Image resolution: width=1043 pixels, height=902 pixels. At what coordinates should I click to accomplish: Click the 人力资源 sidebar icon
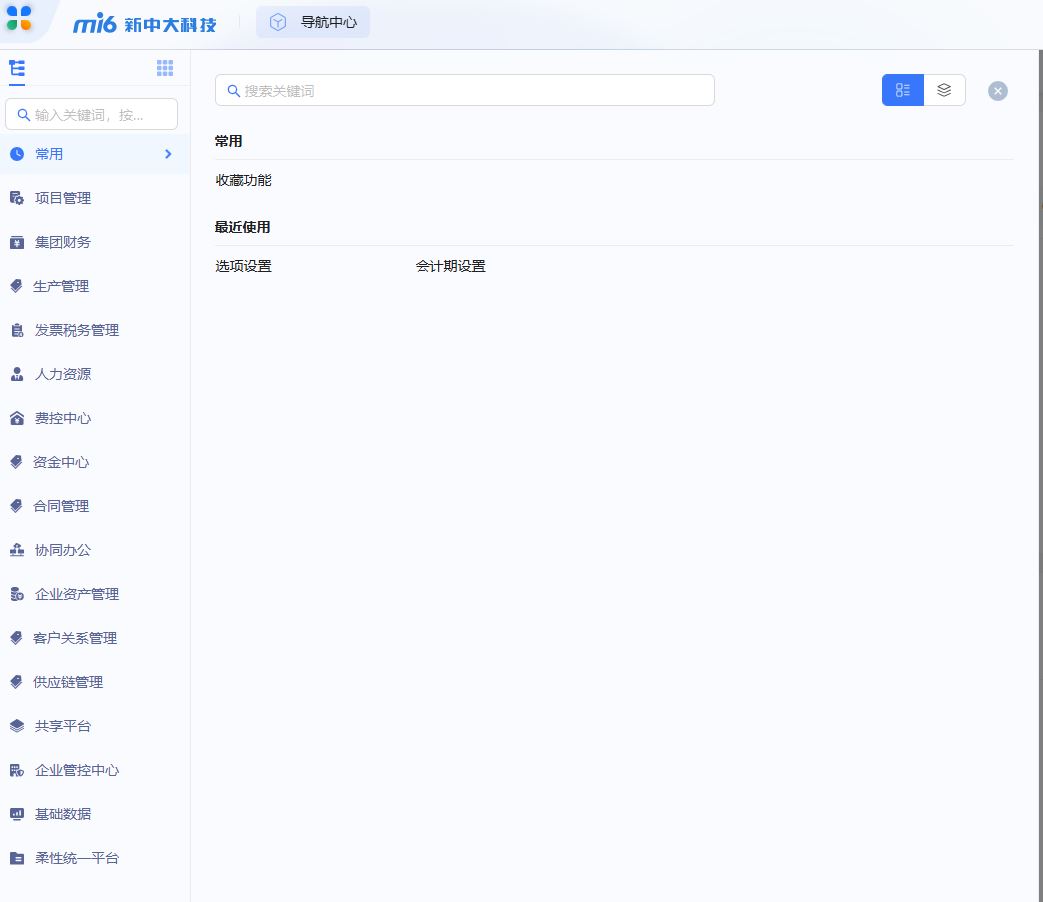[17, 374]
